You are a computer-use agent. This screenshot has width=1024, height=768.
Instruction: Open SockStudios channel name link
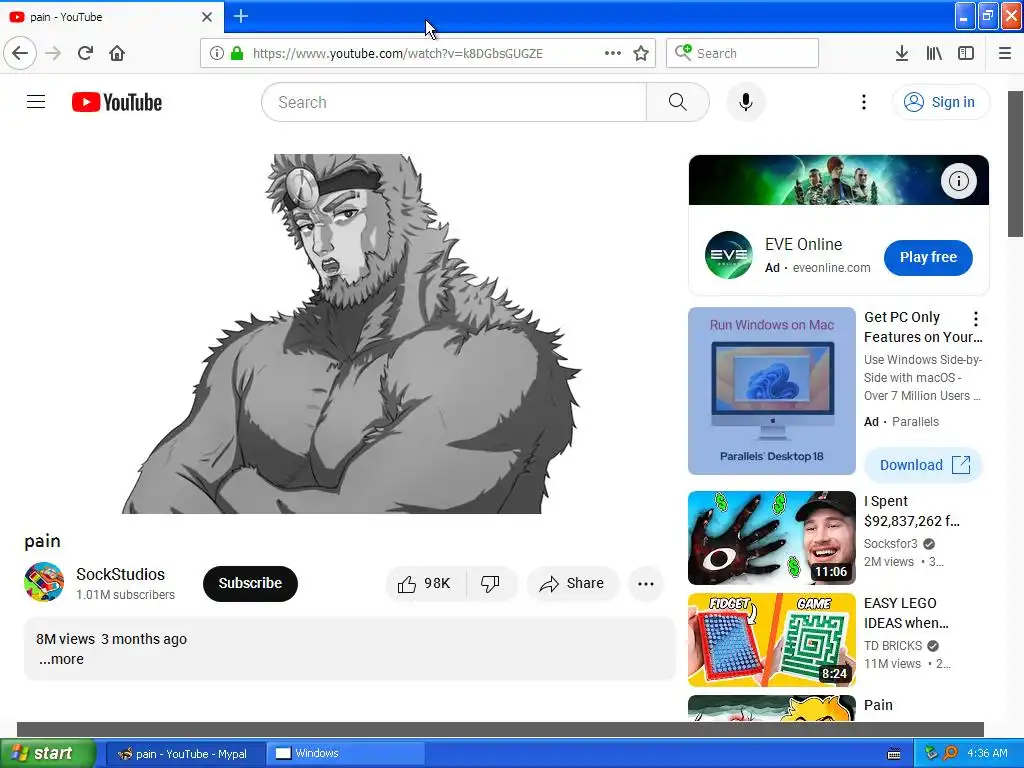pos(120,574)
